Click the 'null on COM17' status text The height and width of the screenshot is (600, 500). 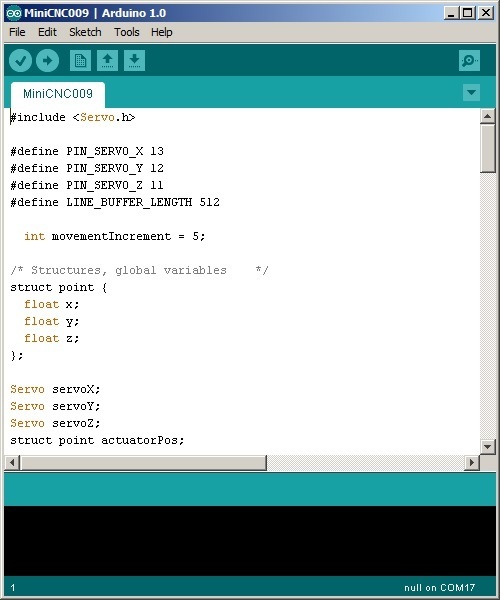440,588
